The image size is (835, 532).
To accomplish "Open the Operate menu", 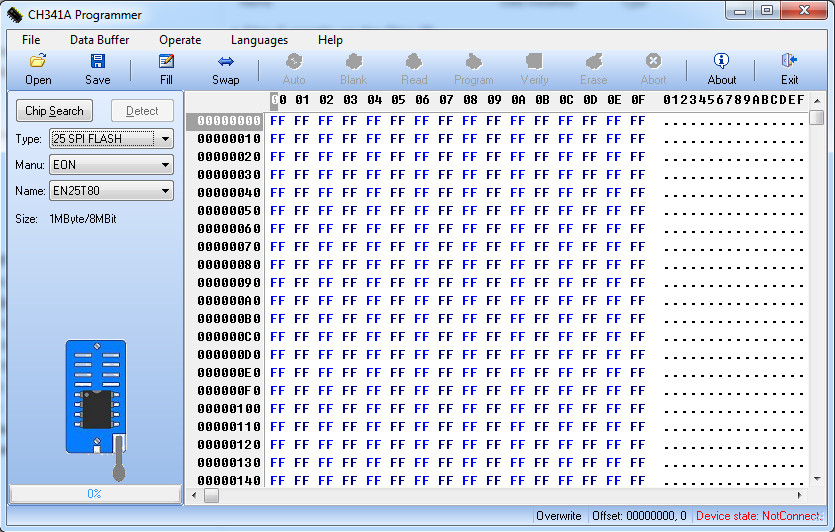I will point(180,40).
